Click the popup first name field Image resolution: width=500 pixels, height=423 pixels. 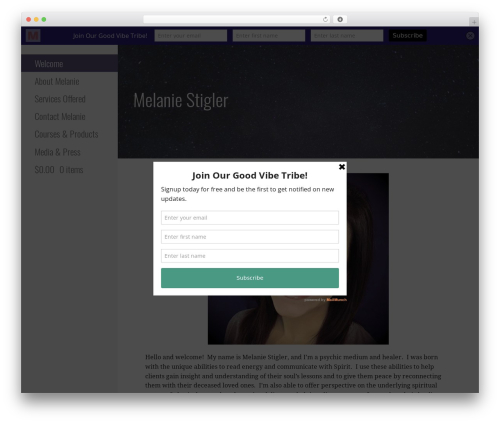(250, 237)
